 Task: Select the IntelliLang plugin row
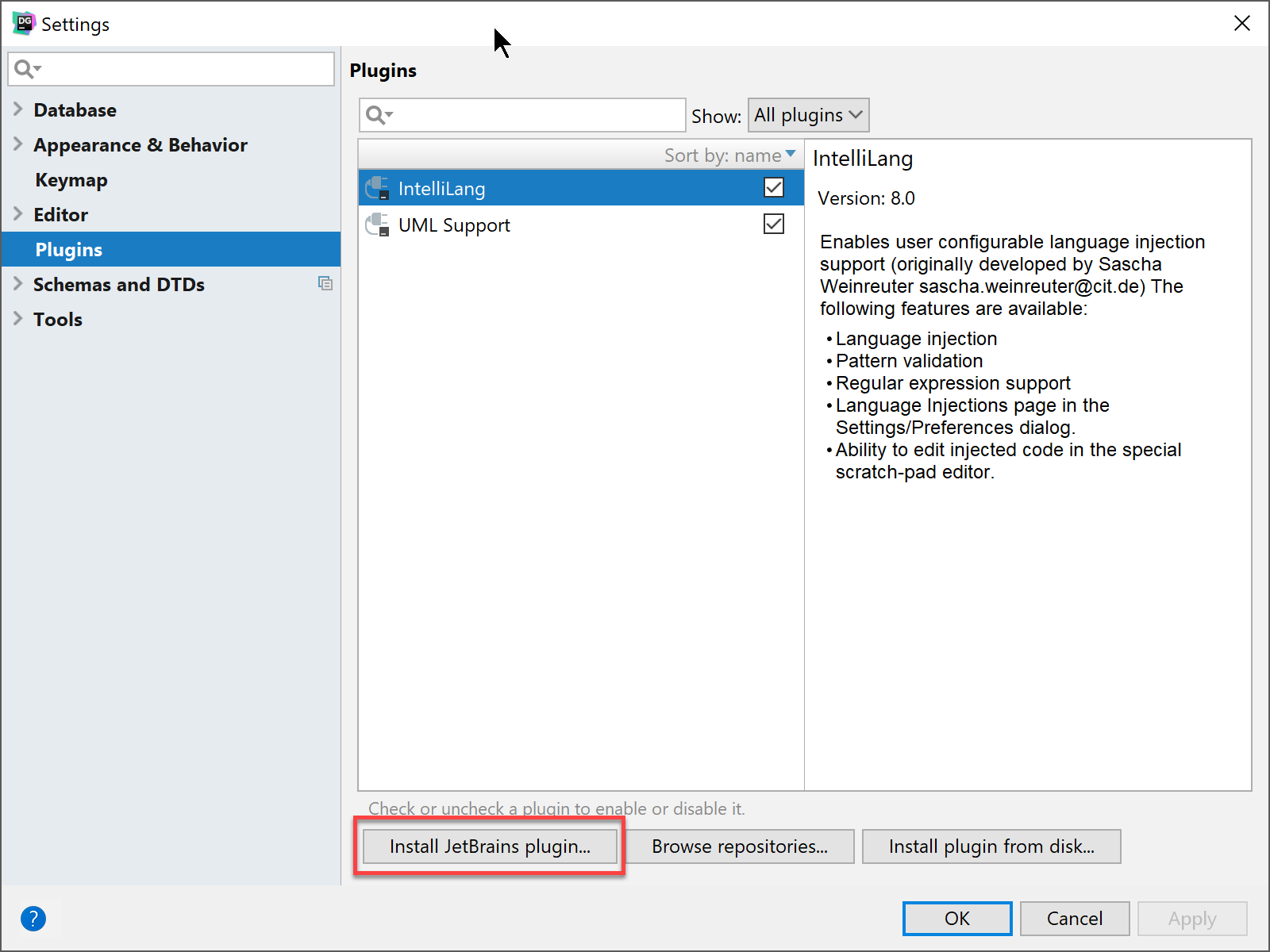tap(581, 188)
